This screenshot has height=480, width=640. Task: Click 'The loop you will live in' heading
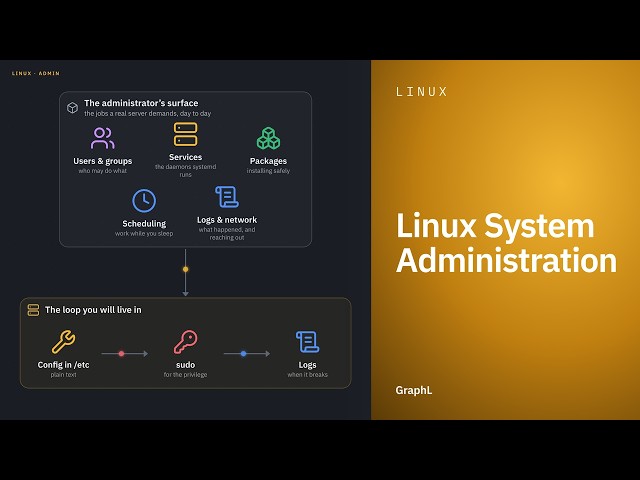[x=93, y=310]
